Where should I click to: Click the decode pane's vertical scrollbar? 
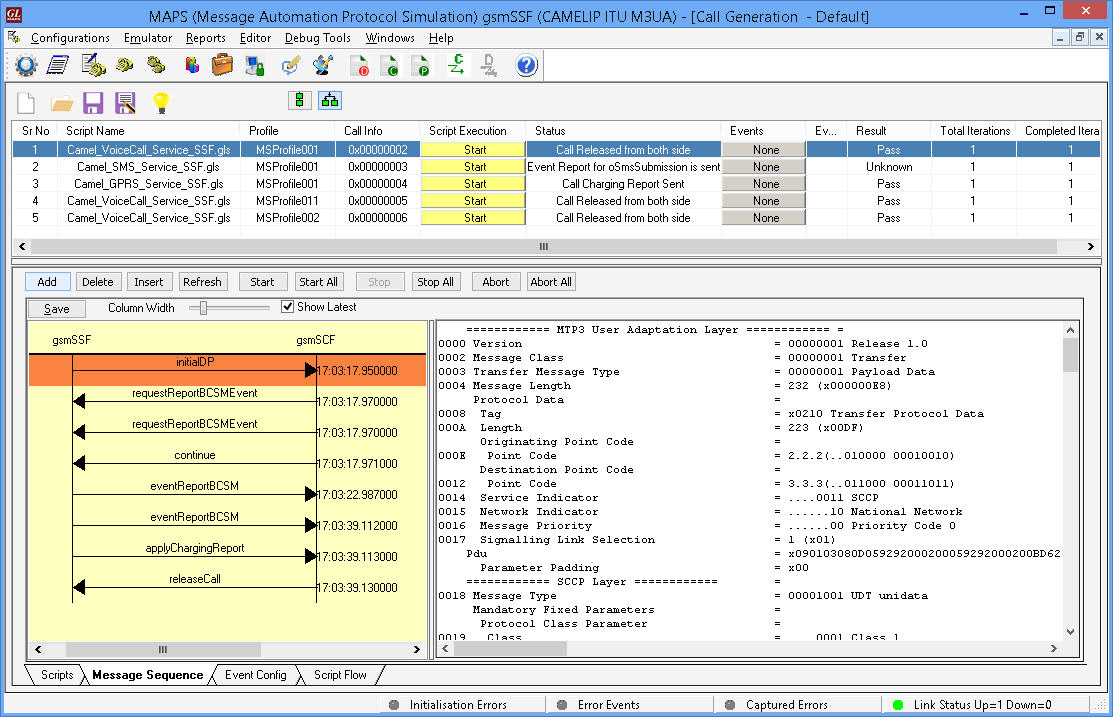pos(1070,354)
